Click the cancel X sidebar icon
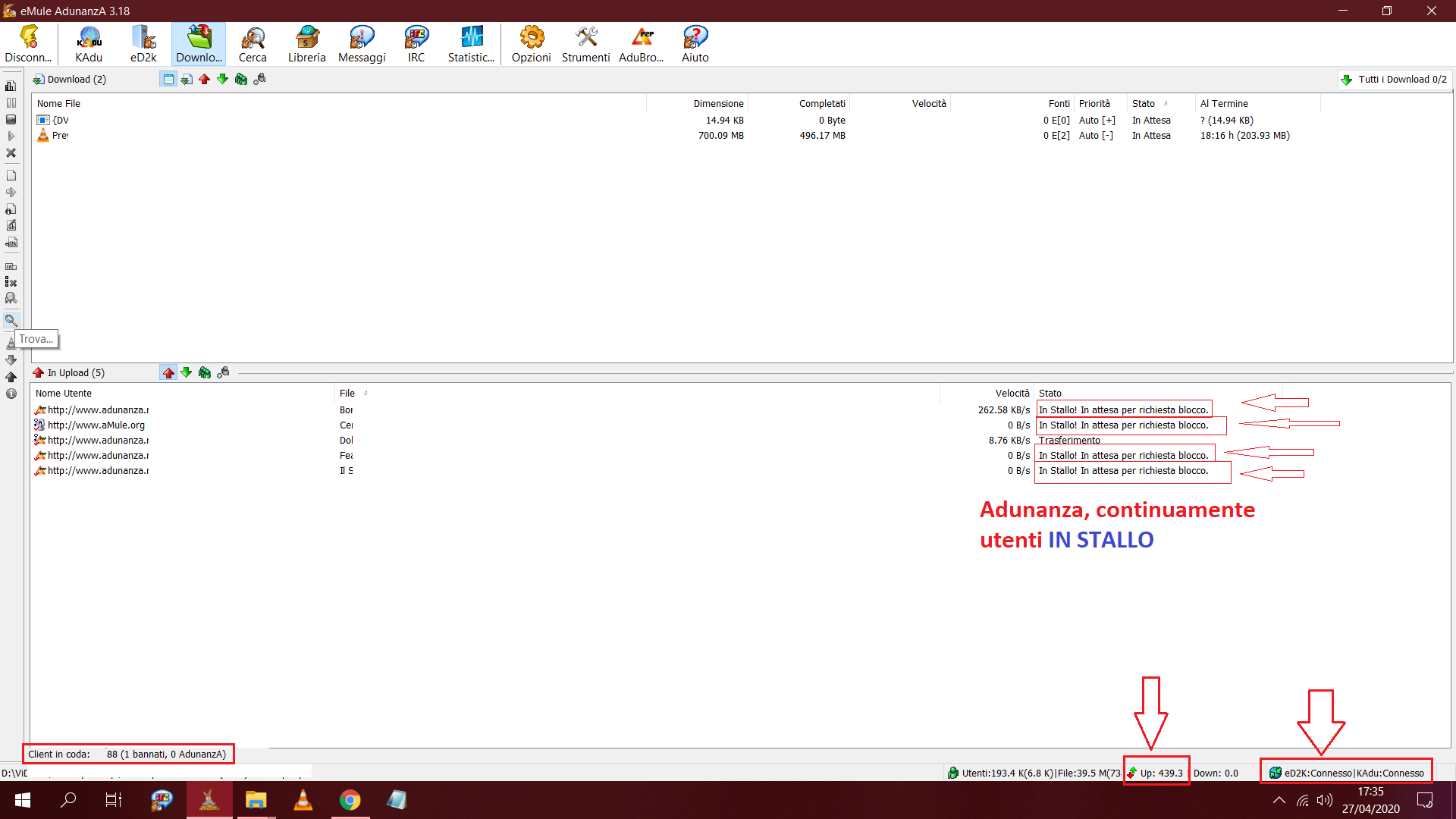Screen dimensions: 1456x819 pos(11,152)
